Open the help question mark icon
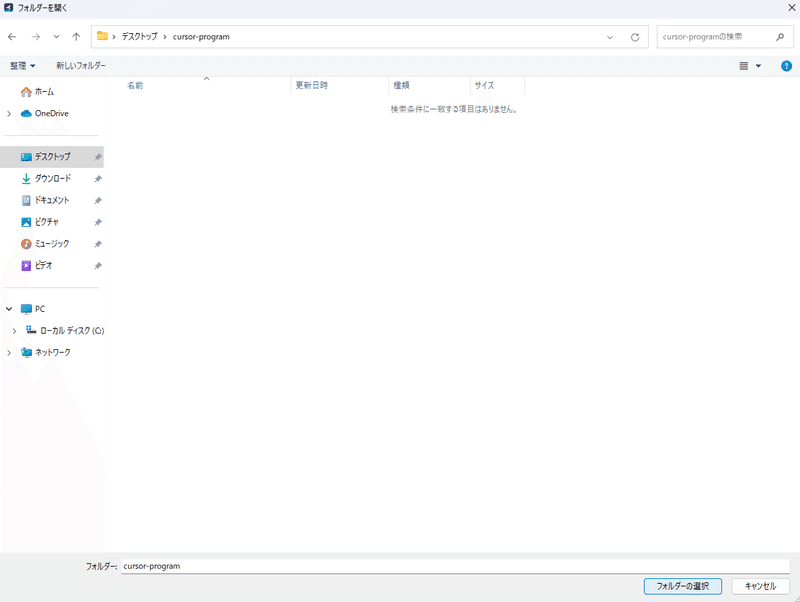This screenshot has width=800, height=602. [x=786, y=66]
